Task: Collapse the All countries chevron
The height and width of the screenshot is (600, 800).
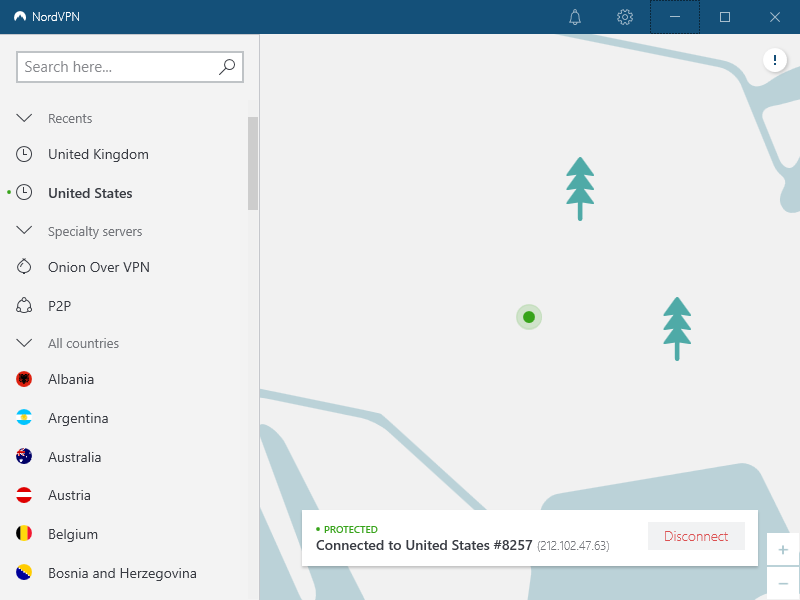Action: click(24, 343)
